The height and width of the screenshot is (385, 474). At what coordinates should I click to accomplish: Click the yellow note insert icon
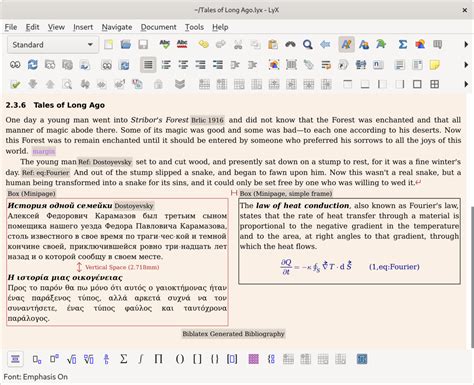434,65
